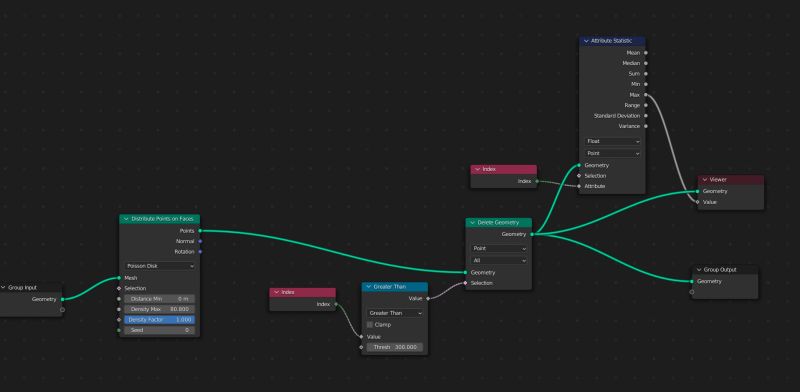The height and width of the screenshot is (392, 800).
Task: Click Attribute Statistic's Geometry input socket
Action: pos(579,165)
